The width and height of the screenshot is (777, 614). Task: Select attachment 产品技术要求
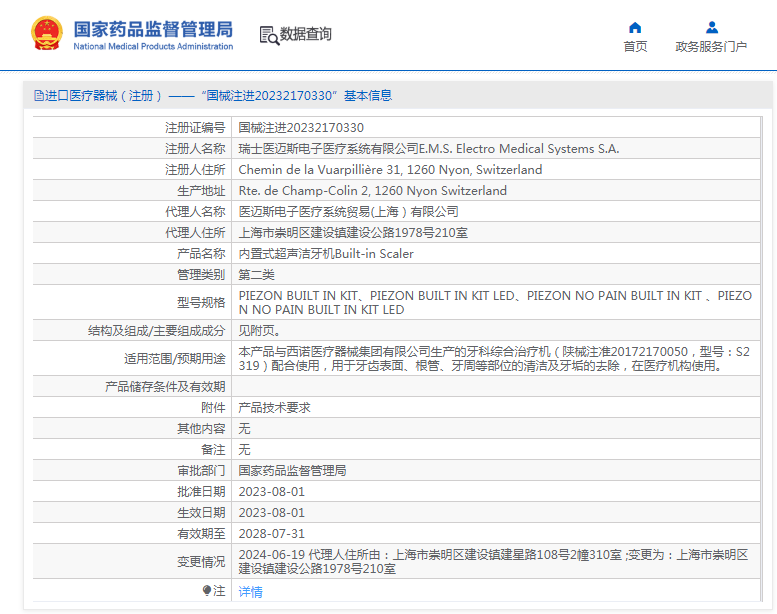coord(275,408)
